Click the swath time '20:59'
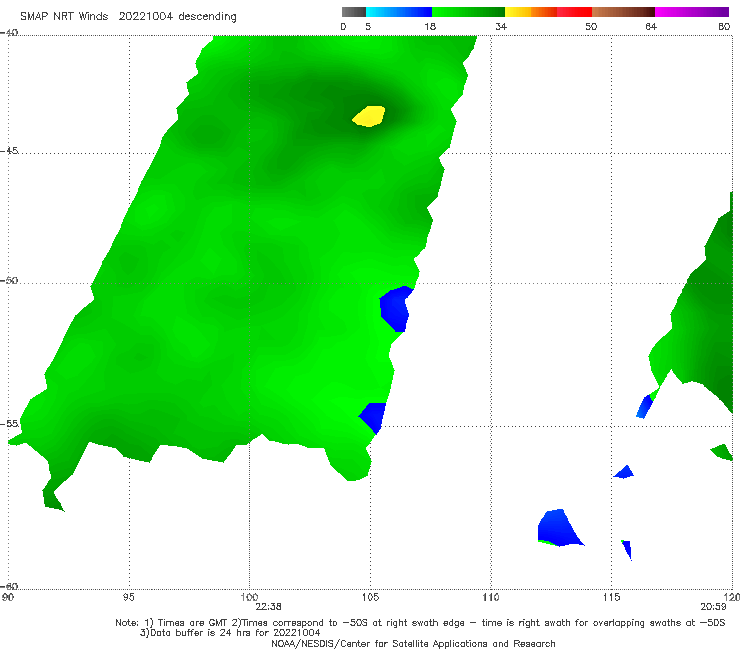 pos(713,607)
